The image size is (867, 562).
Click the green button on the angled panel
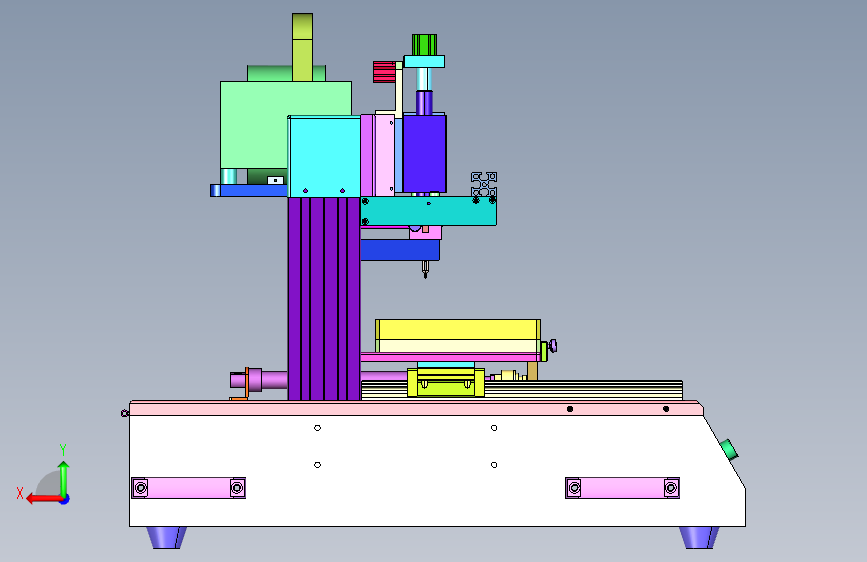click(x=729, y=449)
